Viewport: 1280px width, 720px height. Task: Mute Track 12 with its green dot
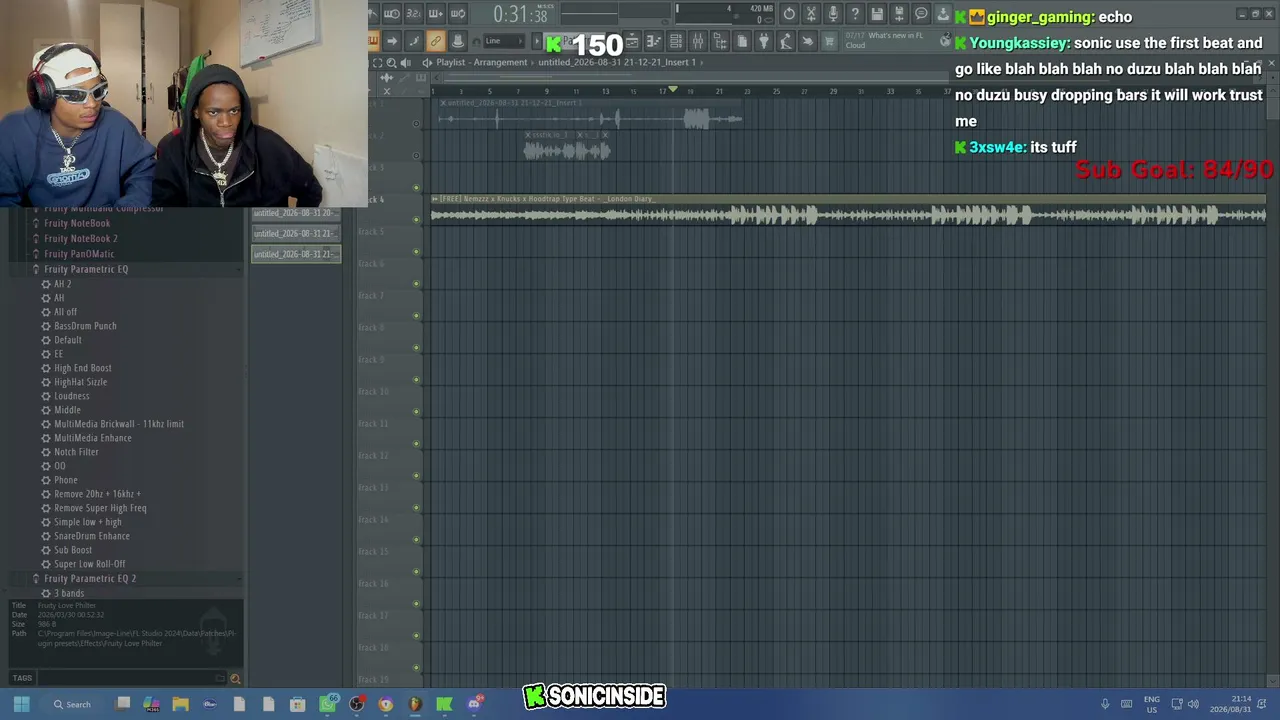[x=417, y=476]
